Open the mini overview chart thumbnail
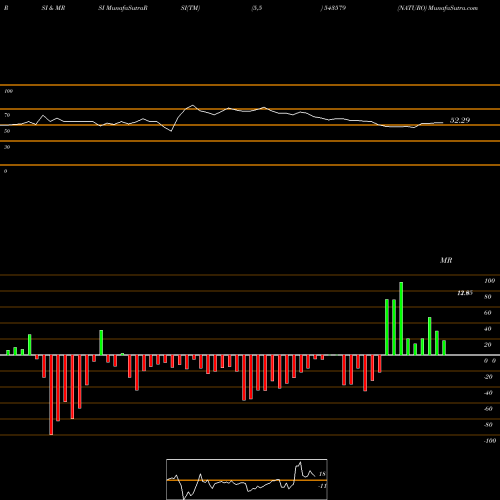 tap(247, 479)
